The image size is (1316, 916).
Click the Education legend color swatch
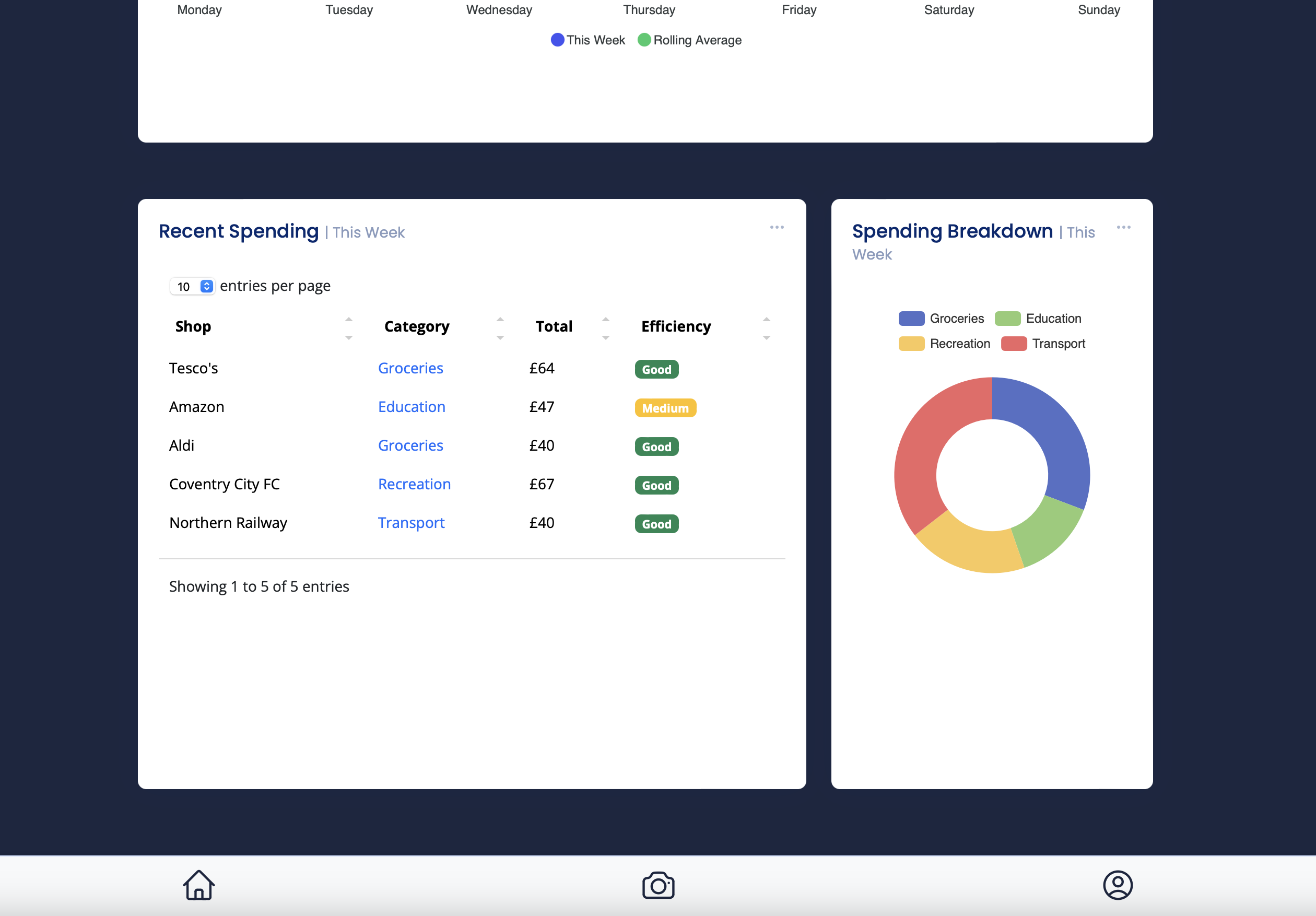1007,318
